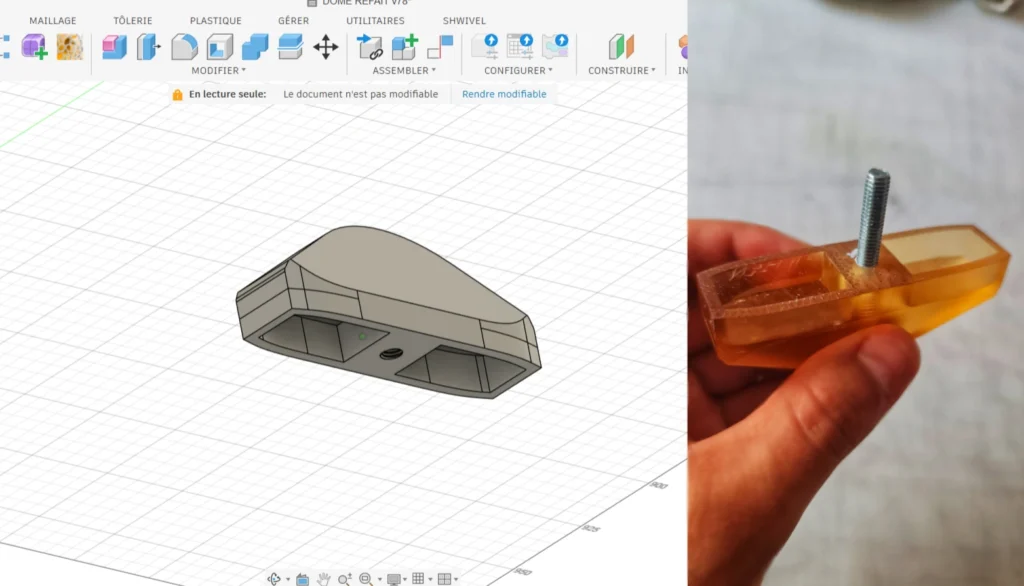Click the first Configurer parameter icon

485,47
